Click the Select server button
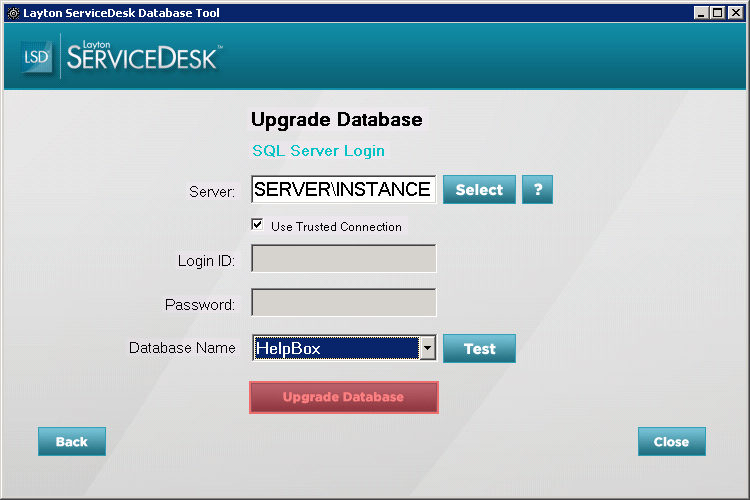 coord(479,189)
